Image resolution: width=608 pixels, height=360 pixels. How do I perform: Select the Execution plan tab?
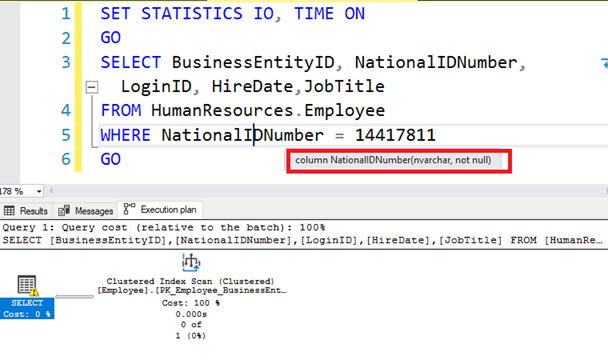[x=160, y=209]
